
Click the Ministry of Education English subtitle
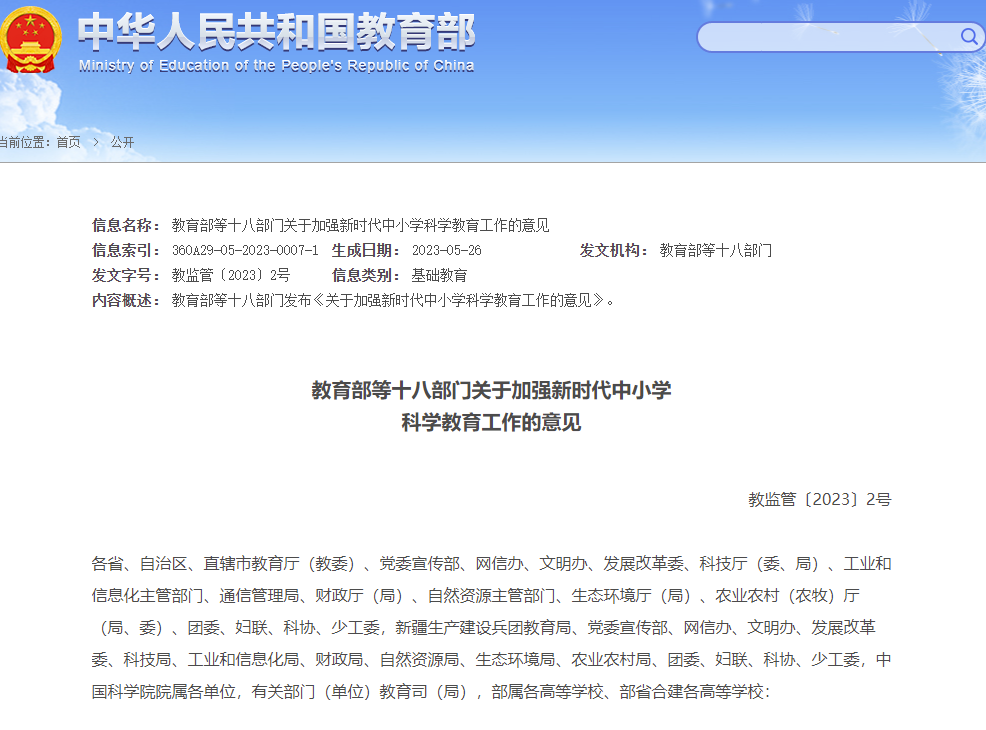coord(276,65)
